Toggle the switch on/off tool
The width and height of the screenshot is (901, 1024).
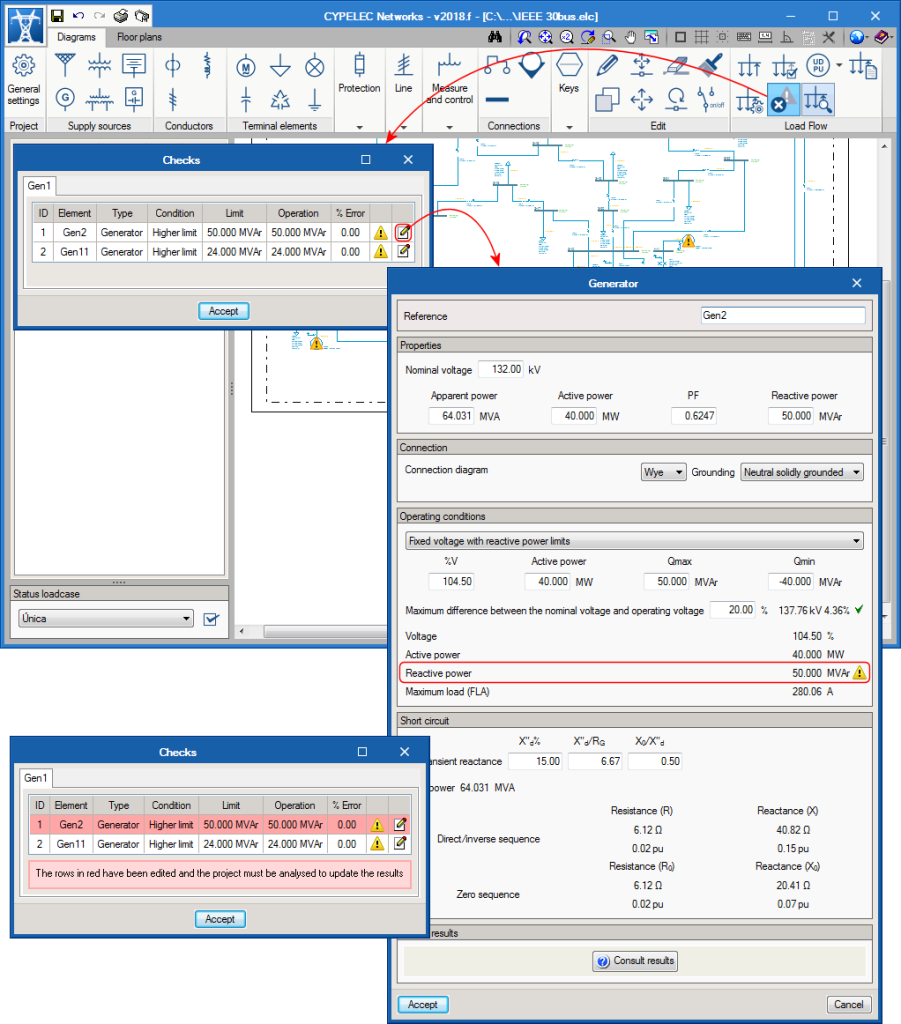(710, 100)
